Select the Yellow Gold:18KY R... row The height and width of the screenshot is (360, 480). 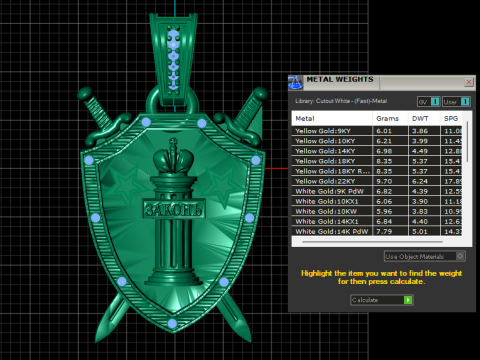click(x=377, y=171)
